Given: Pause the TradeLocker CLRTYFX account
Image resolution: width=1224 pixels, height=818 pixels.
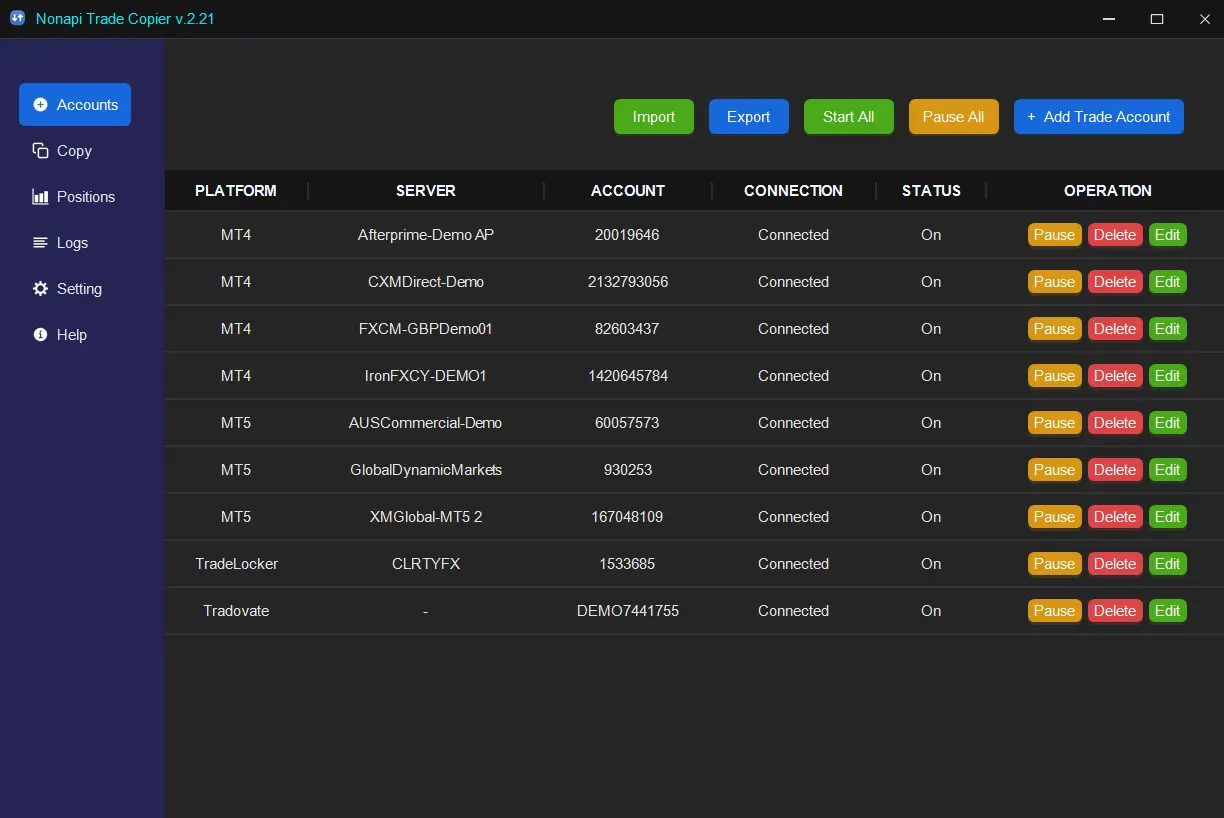Looking at the screenshot, I should 1054,564.
